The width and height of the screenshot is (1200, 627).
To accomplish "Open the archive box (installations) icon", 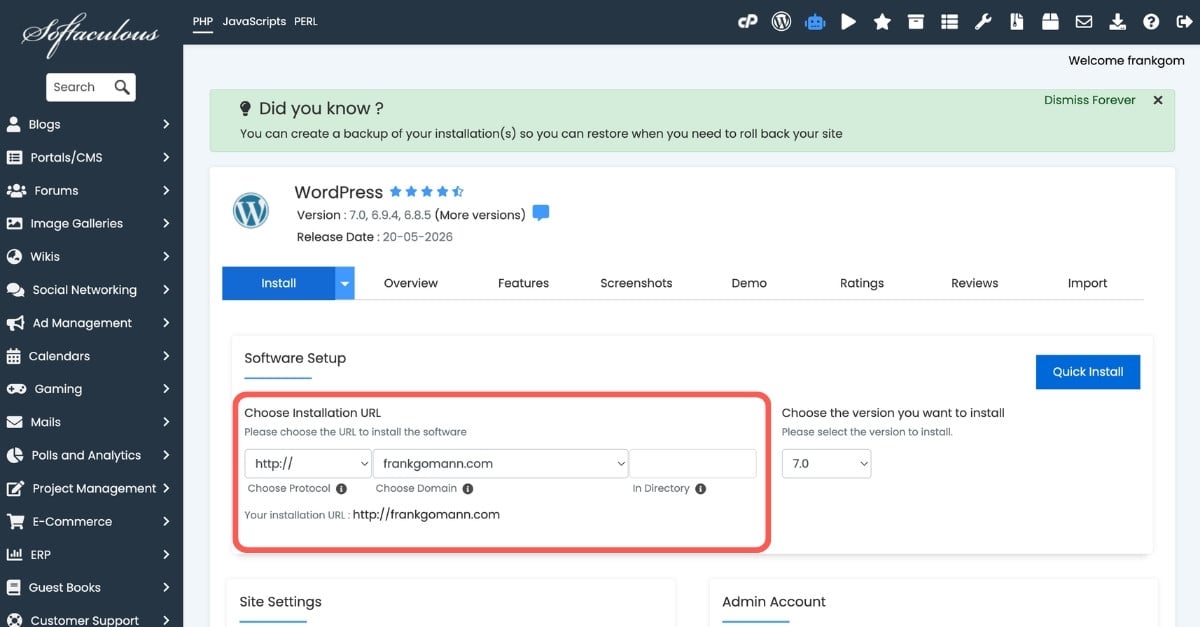I will click(916, 21).
